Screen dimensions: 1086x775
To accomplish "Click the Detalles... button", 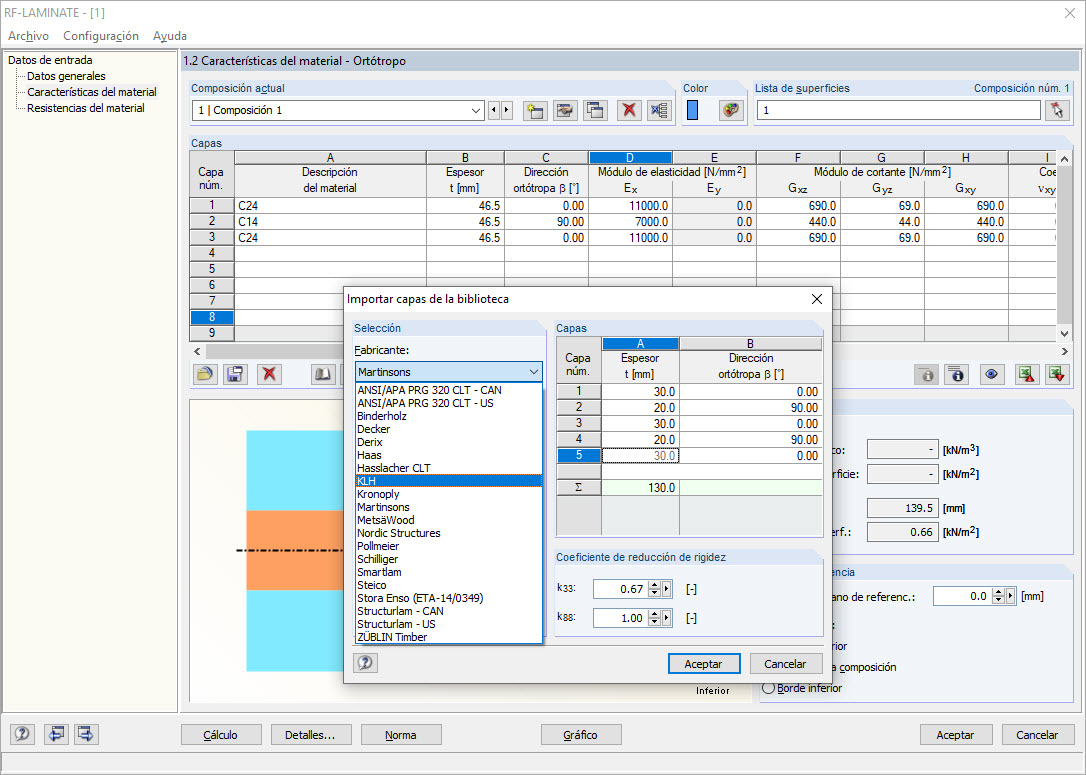I will coord(310,735).
